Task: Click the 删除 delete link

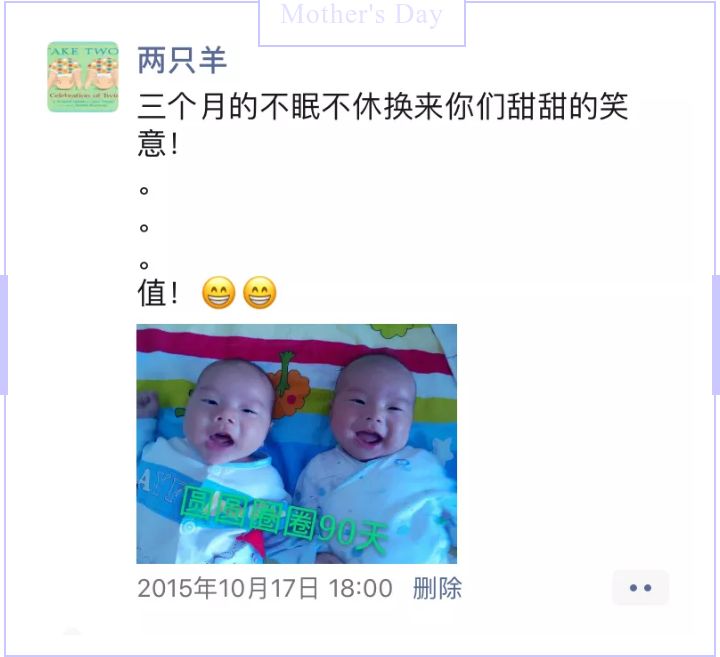Action: click(x=437, y=588)
